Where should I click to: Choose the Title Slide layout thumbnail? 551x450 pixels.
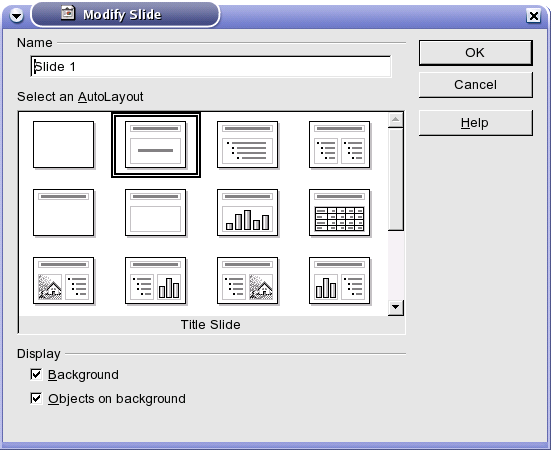[156, 145]
